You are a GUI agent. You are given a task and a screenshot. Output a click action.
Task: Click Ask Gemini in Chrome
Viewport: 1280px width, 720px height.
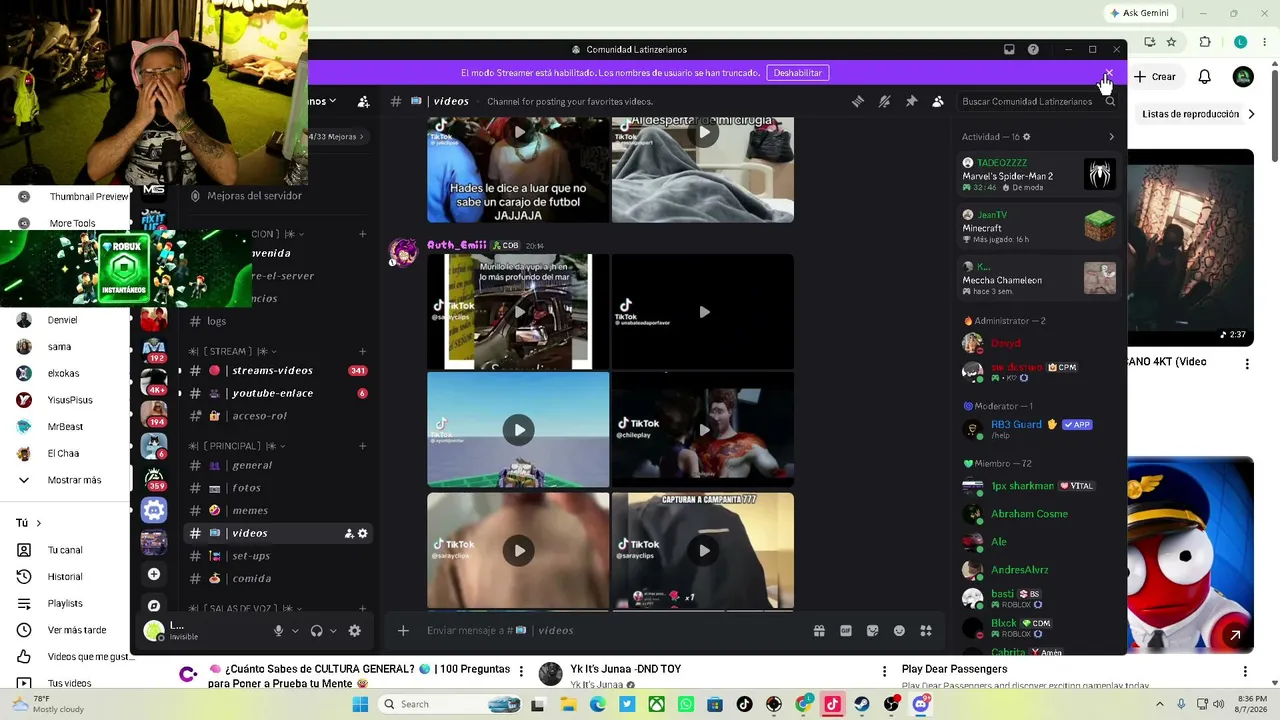pos(1139,13)
